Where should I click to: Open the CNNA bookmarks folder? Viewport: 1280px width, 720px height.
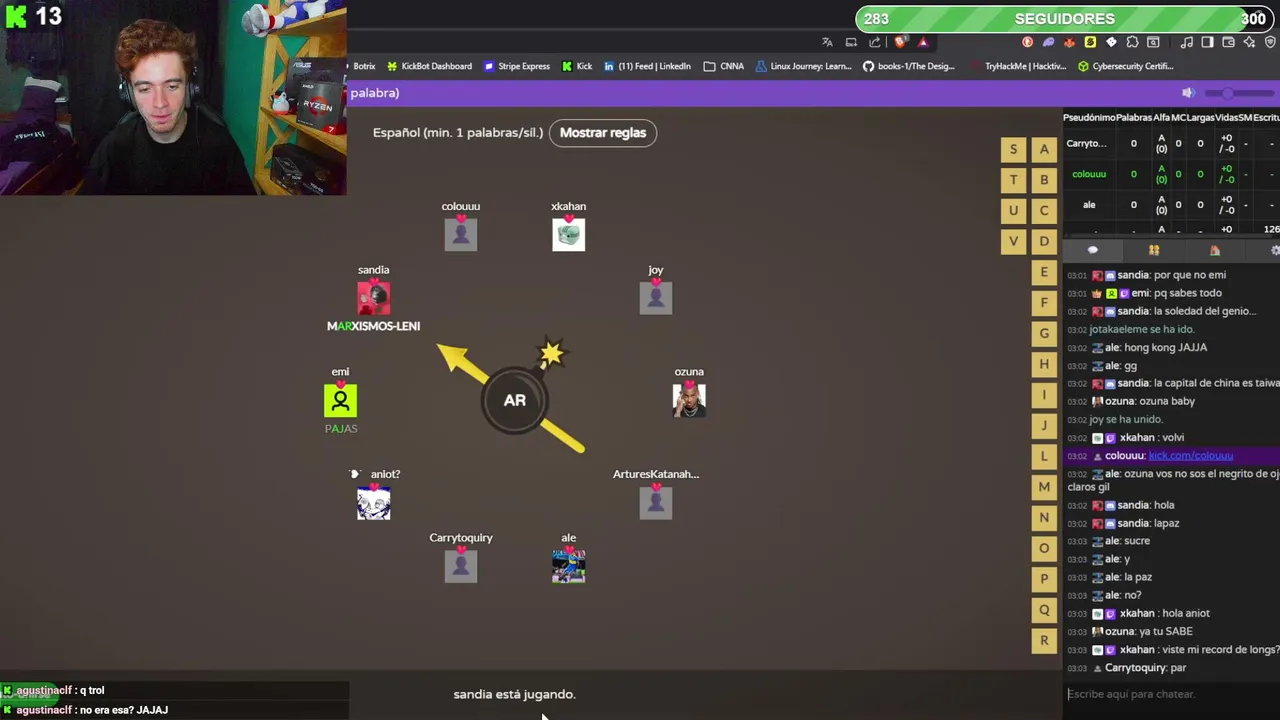coord(723,66)
